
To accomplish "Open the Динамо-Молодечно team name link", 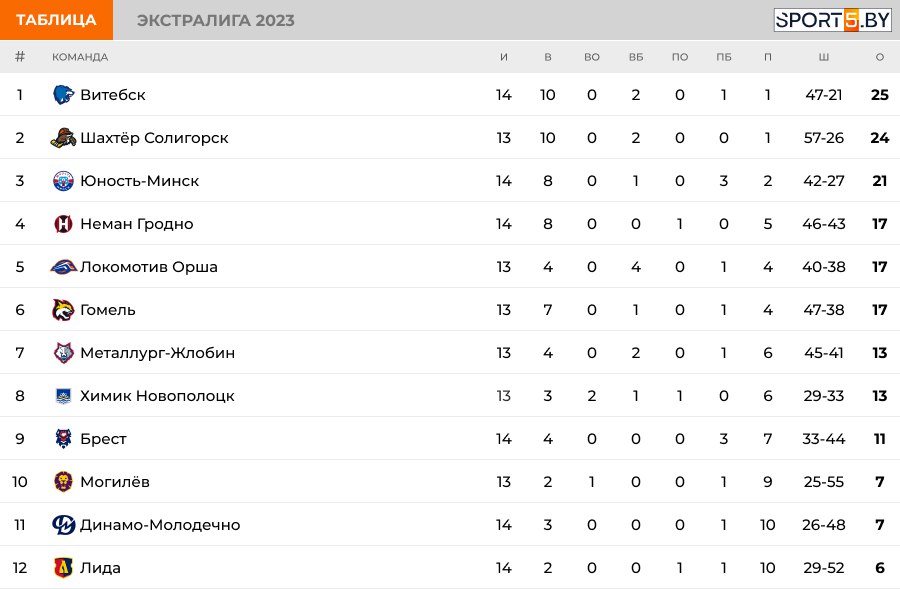I will [x=160, y=525].
